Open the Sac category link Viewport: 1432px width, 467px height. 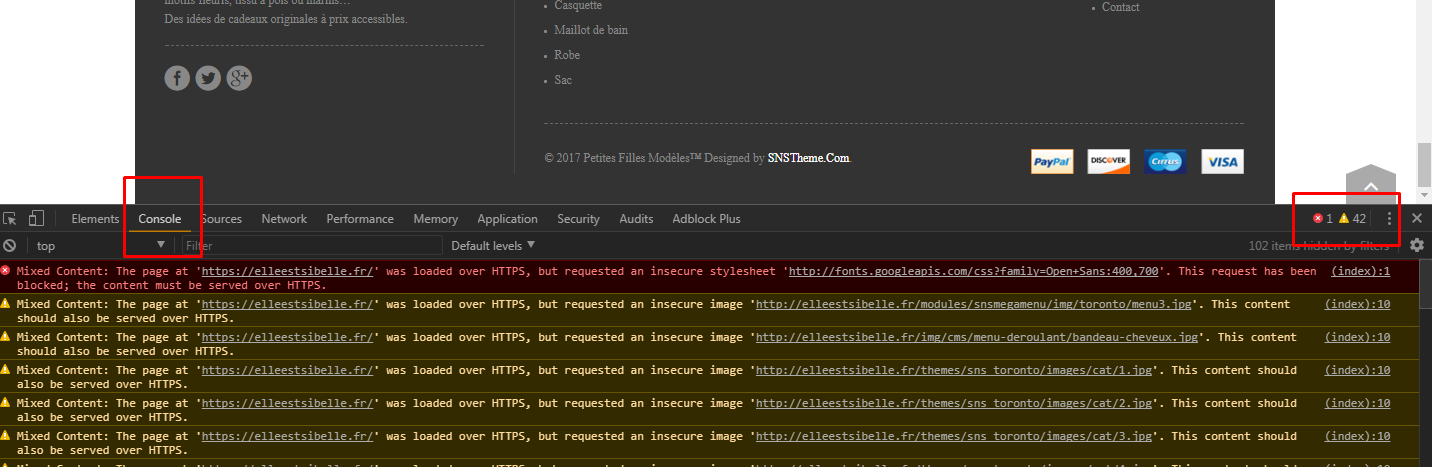tap(563, 80)
